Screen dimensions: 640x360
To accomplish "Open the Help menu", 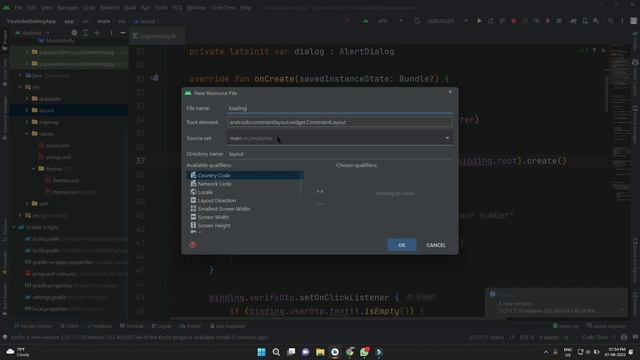I will (246, 7).
